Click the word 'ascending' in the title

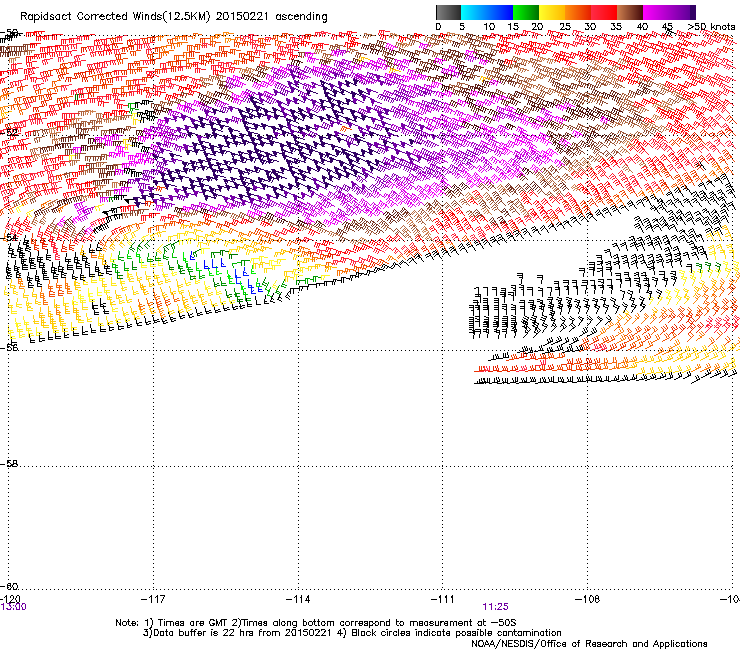301,17
